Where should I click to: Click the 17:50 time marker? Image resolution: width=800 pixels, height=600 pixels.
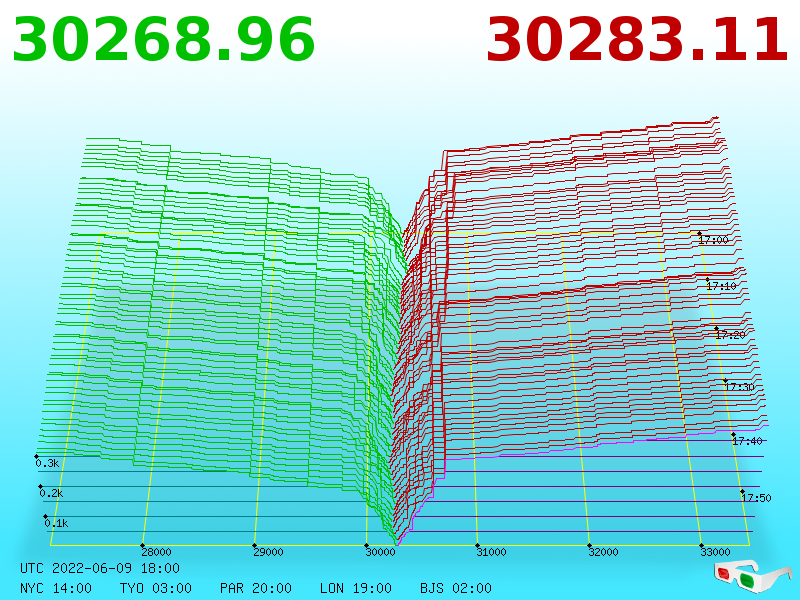point(756,498)
